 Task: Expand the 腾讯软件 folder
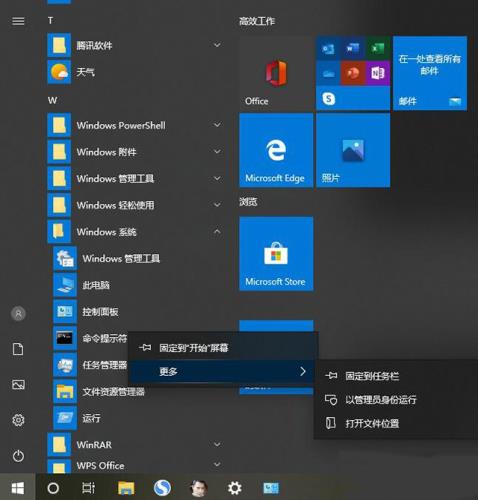point(217,45)
